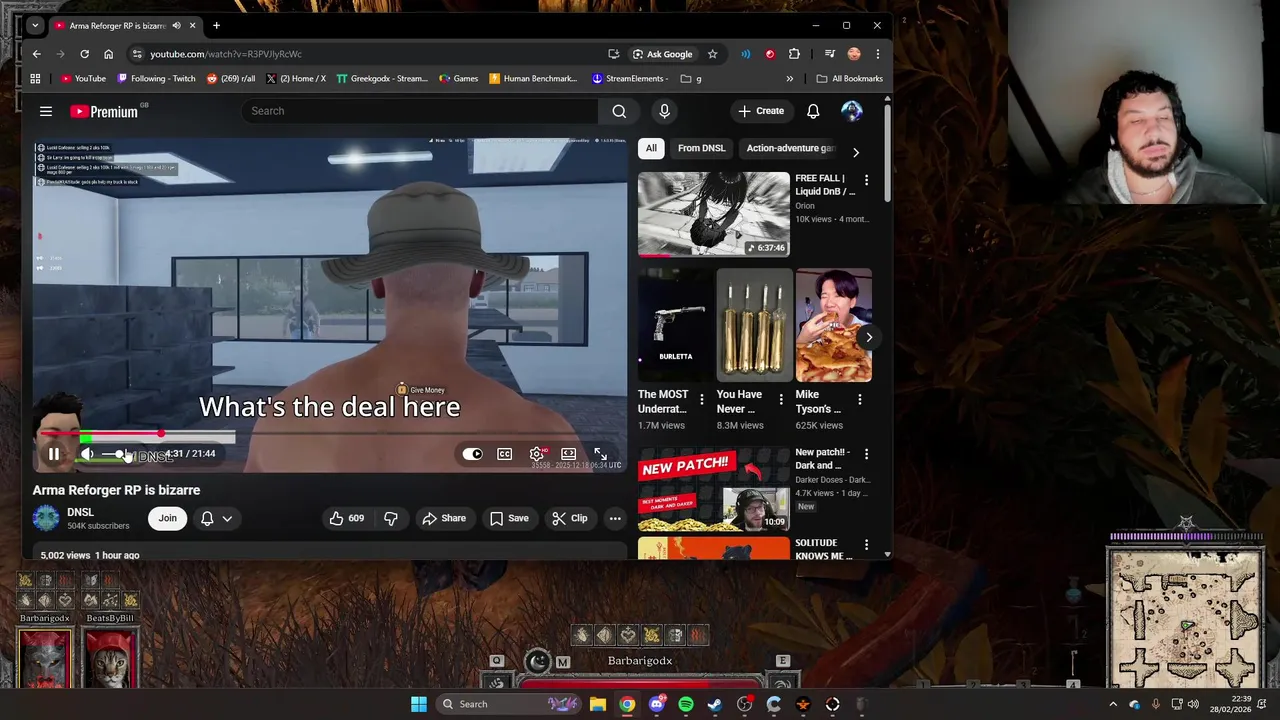Viewport: 1280px width, 720px height.
Task: Advance the Shorts shelf with next arrow
Action: point(868,337)
